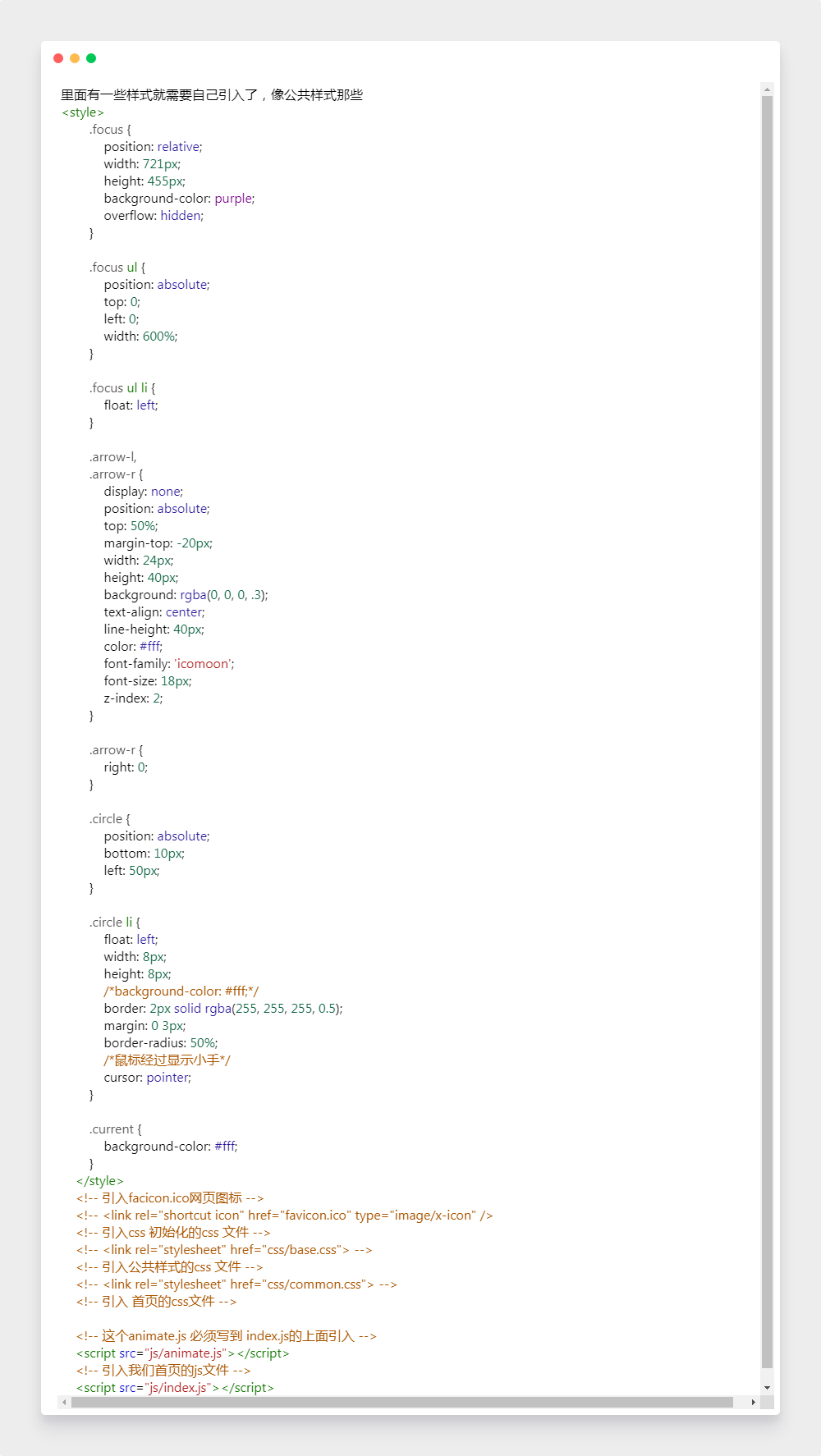Click the '.circle {' selector line
Screen dimensions: 821x1456
(110, 819)
